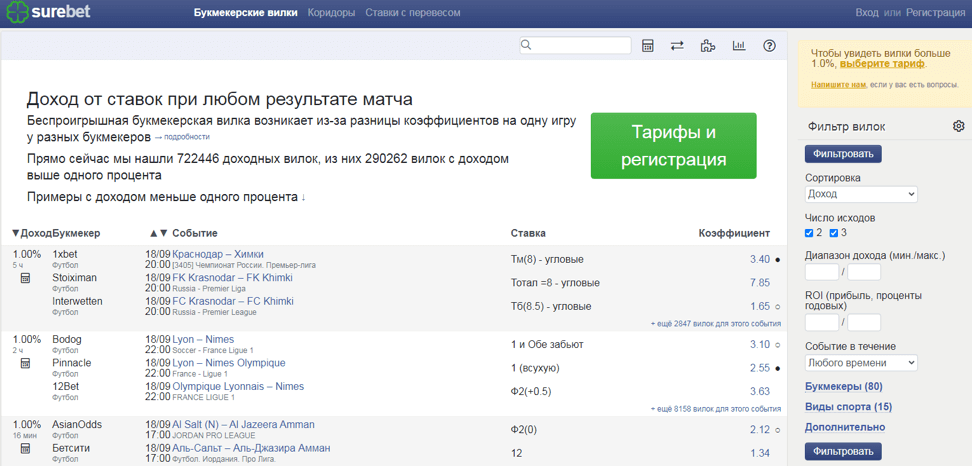This screenshot has height=466, width=972.
Task: Open the Событие в течение dropdown
Action: 861,363
